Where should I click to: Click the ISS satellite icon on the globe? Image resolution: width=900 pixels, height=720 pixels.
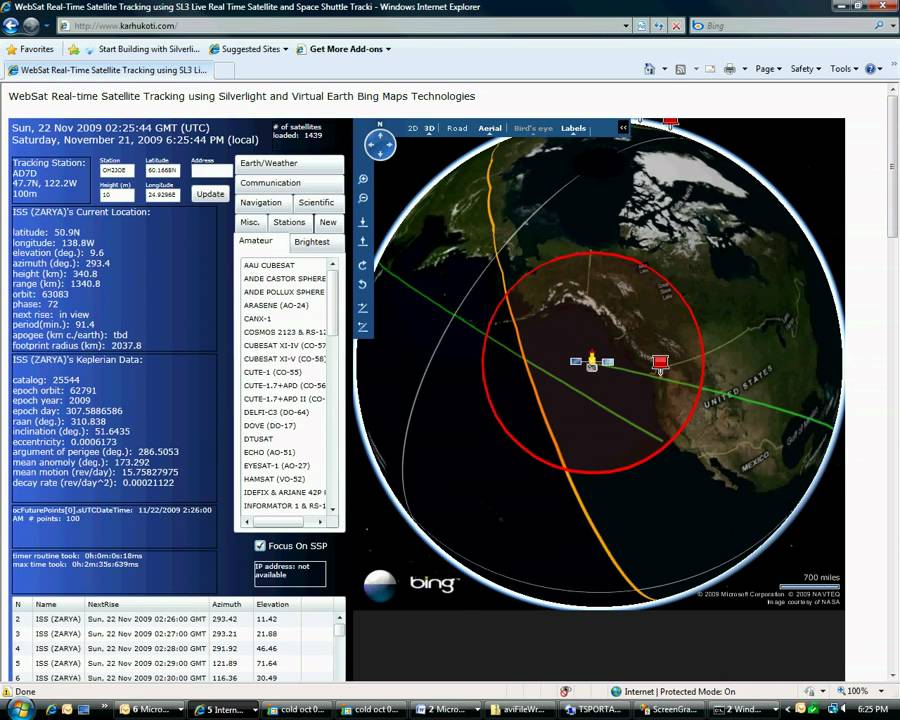coord(592,361)
